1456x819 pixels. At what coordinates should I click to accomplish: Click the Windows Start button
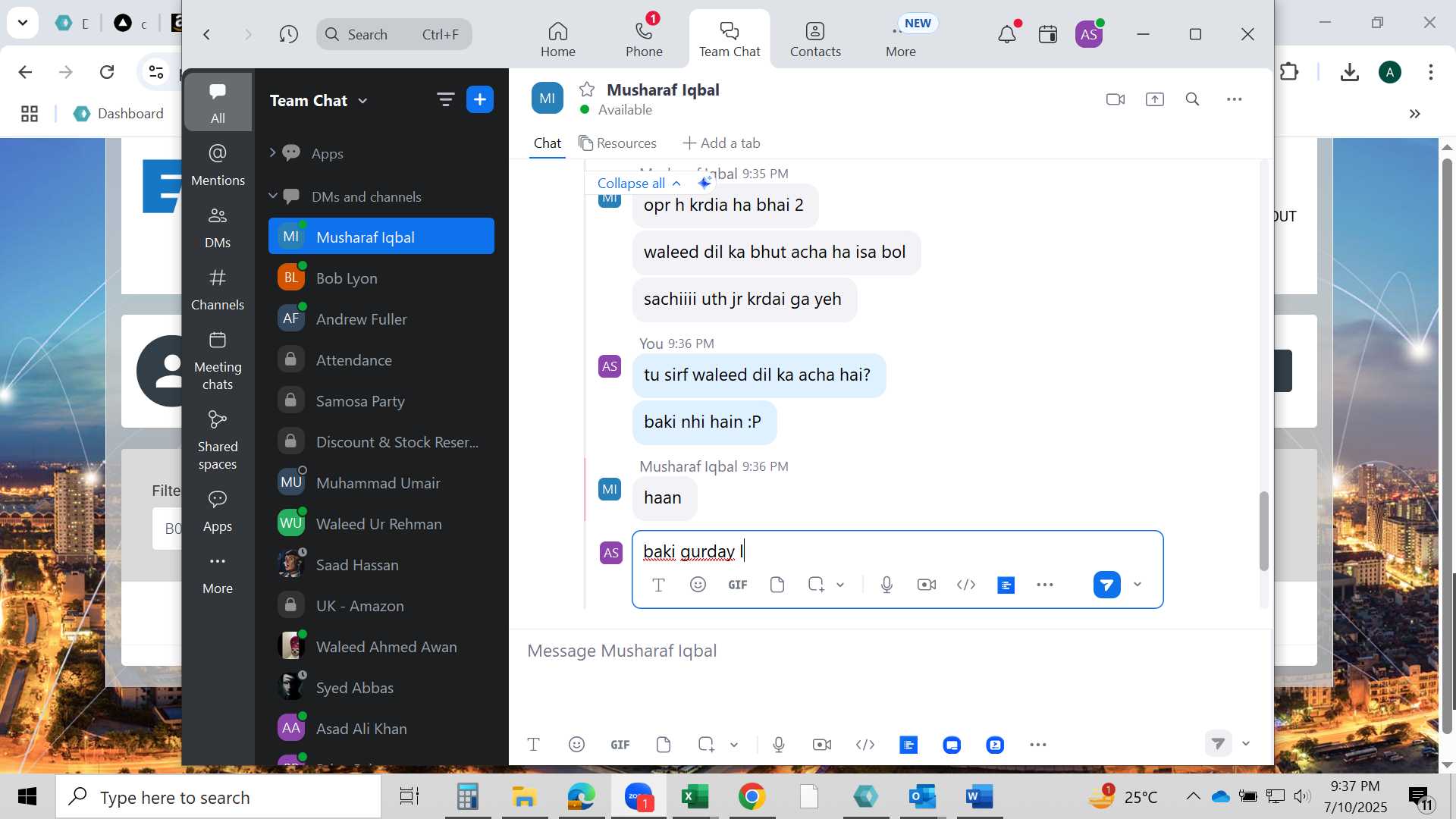tap(27, 796)
